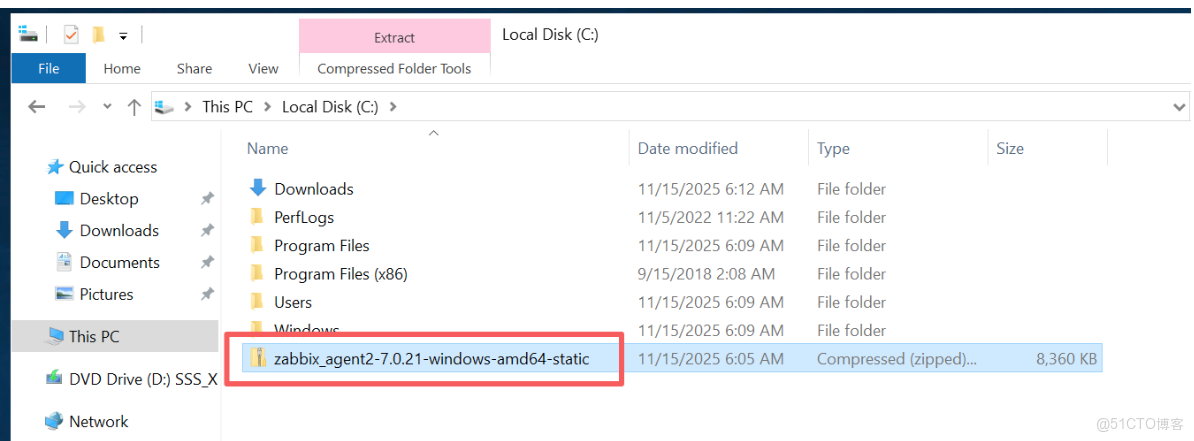Go up one folder level with Up arrow
Image resolution: width=1194 pixels, height=441 pixels.
pyautogui.click(x=134, y=107)
